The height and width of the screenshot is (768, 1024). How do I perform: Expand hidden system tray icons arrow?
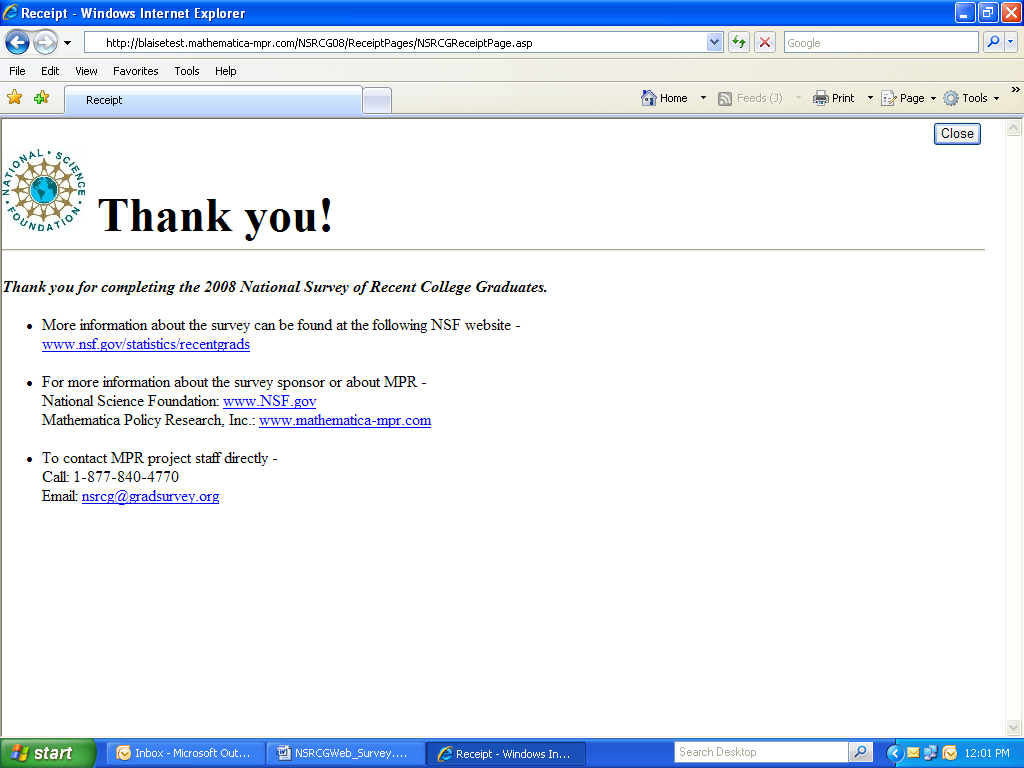coord(894,753)
